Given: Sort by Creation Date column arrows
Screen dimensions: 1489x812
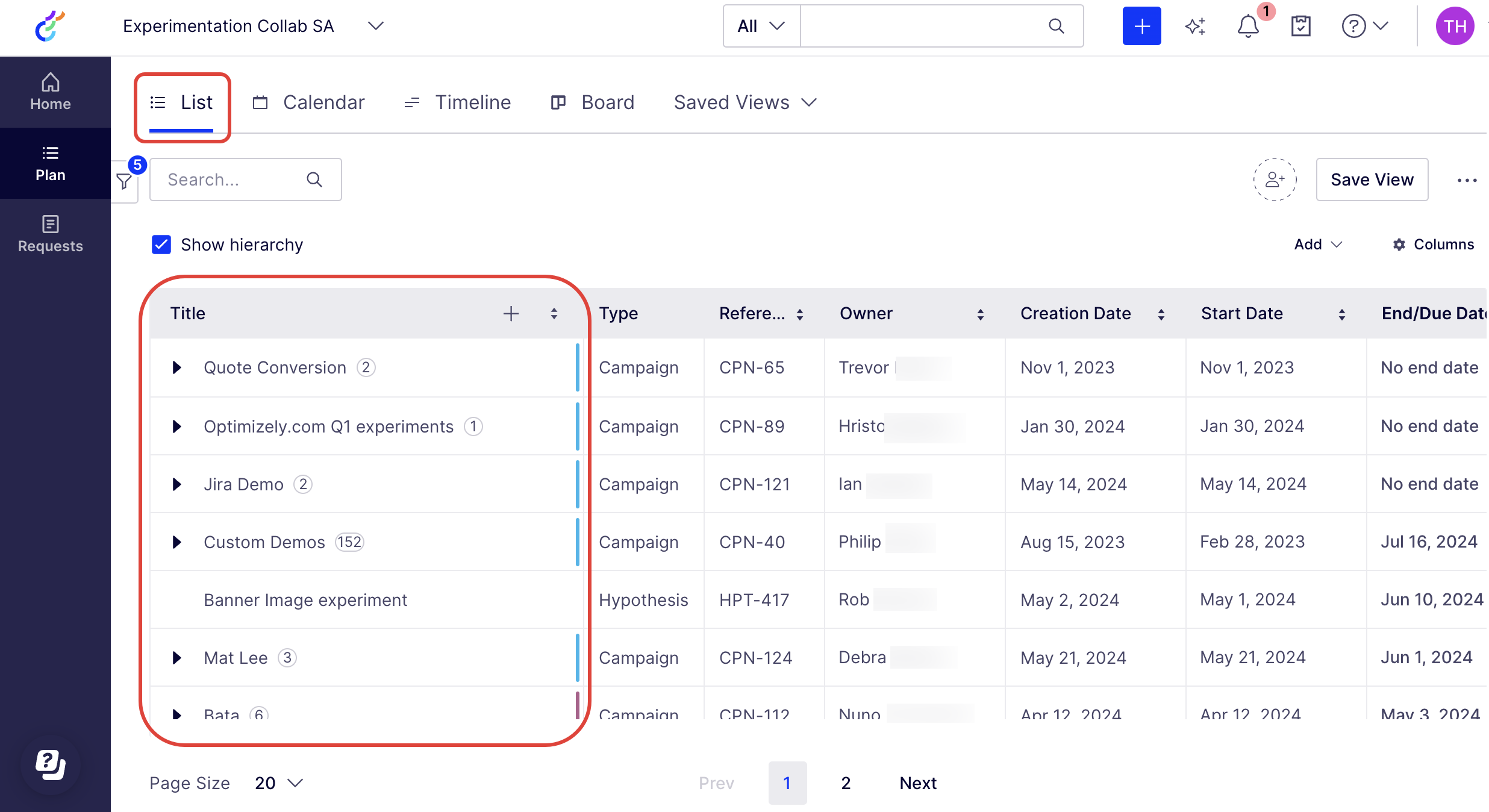Looking at the screenshot, I should coord(1161,314).
